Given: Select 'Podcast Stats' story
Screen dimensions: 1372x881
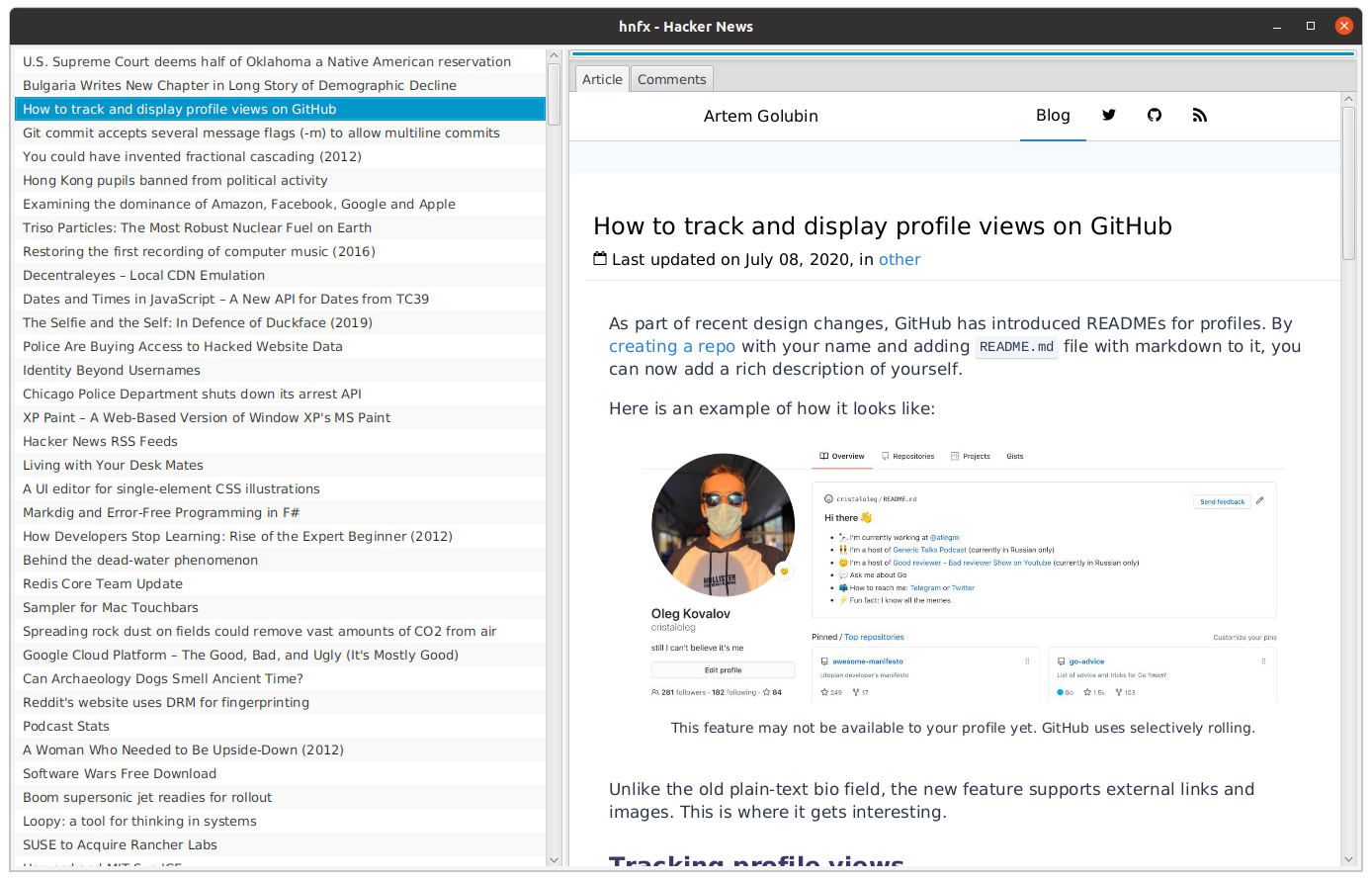Looking at the screenshot, I should [280, 726].
